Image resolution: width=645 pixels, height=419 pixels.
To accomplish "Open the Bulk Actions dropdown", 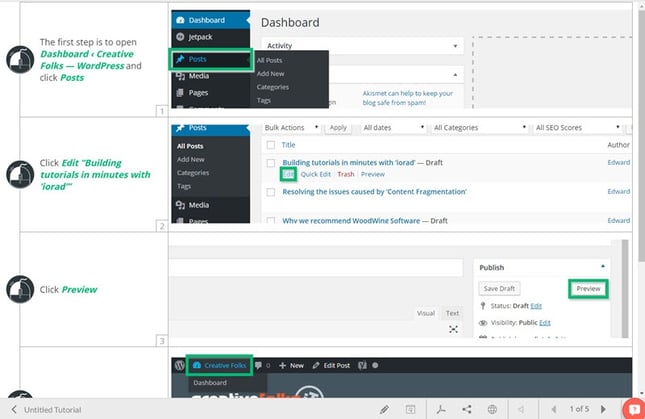I will (x=292, y=128).
